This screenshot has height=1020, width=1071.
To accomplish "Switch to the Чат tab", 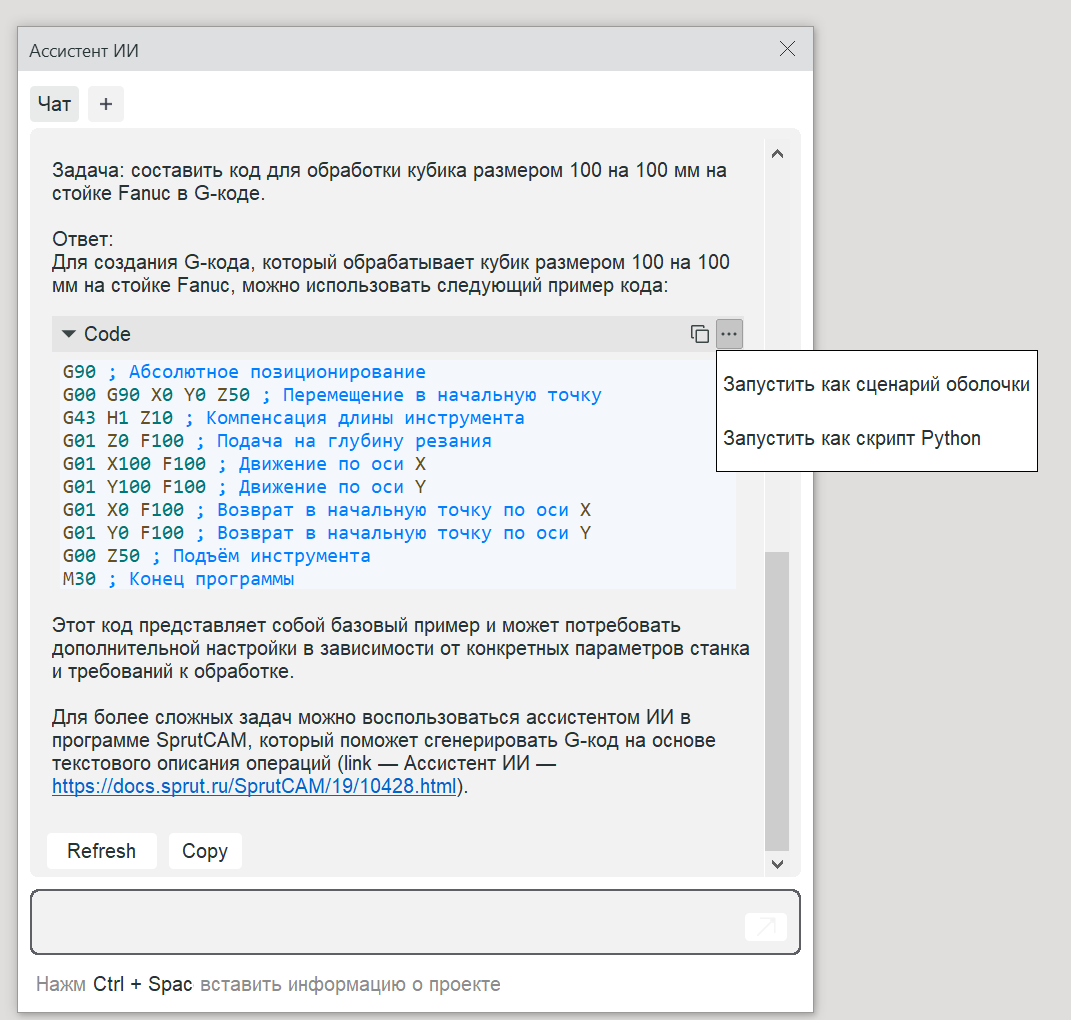I will click(54, 104).
